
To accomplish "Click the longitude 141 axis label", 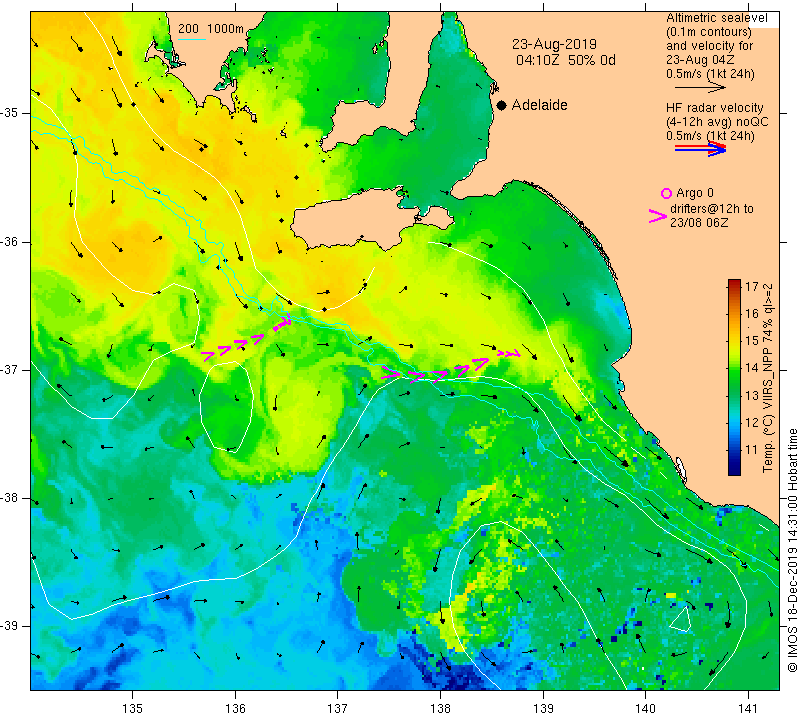I will pos(748,709).
